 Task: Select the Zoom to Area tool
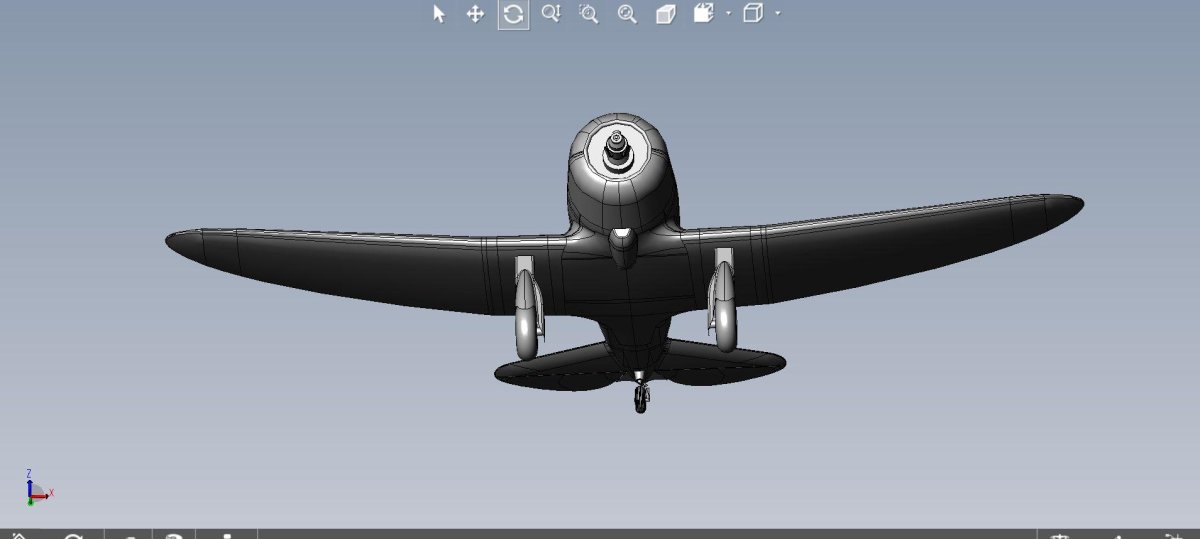click(x=589, y=14)
